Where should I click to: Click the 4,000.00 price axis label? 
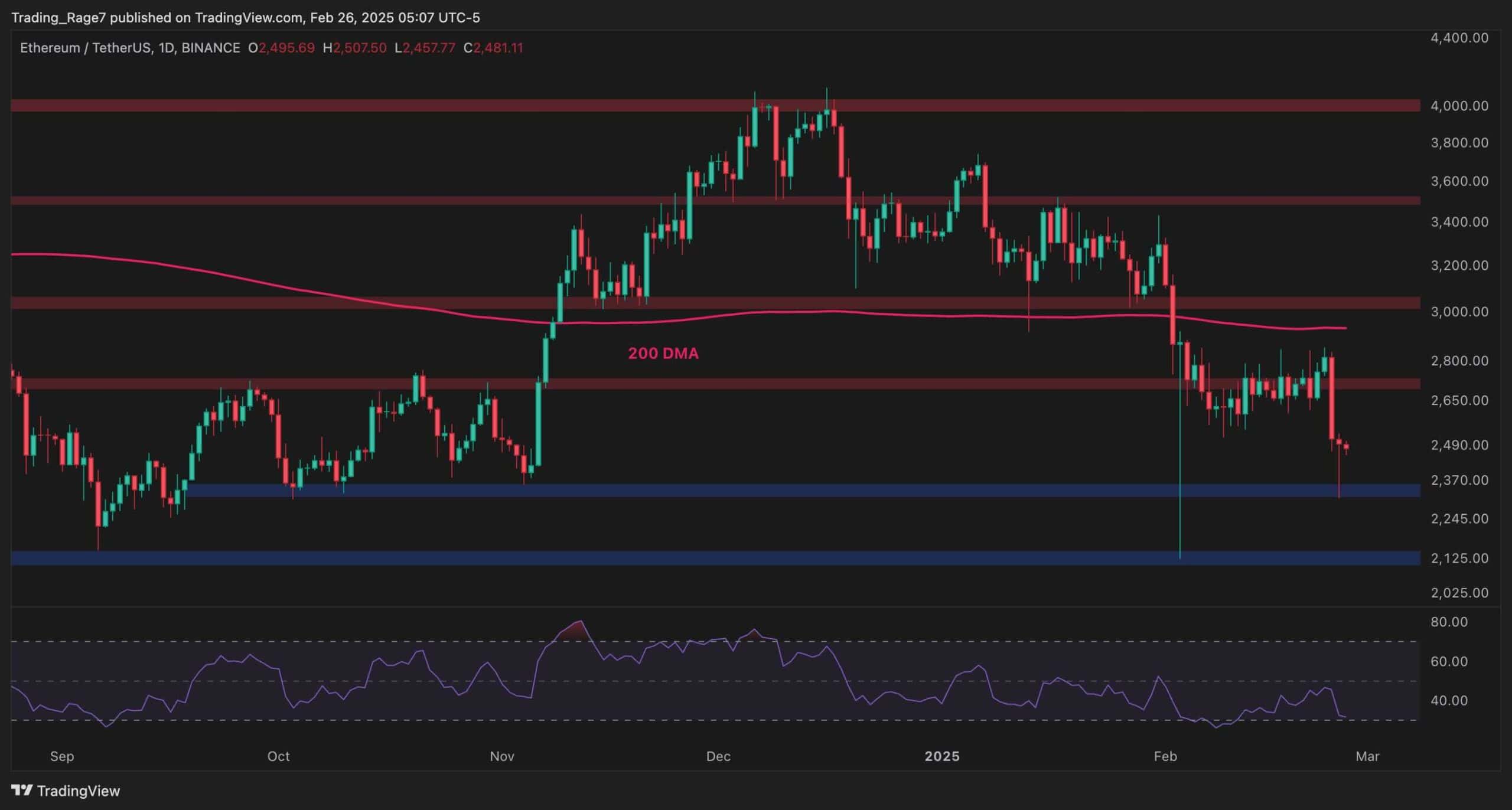1459,106
